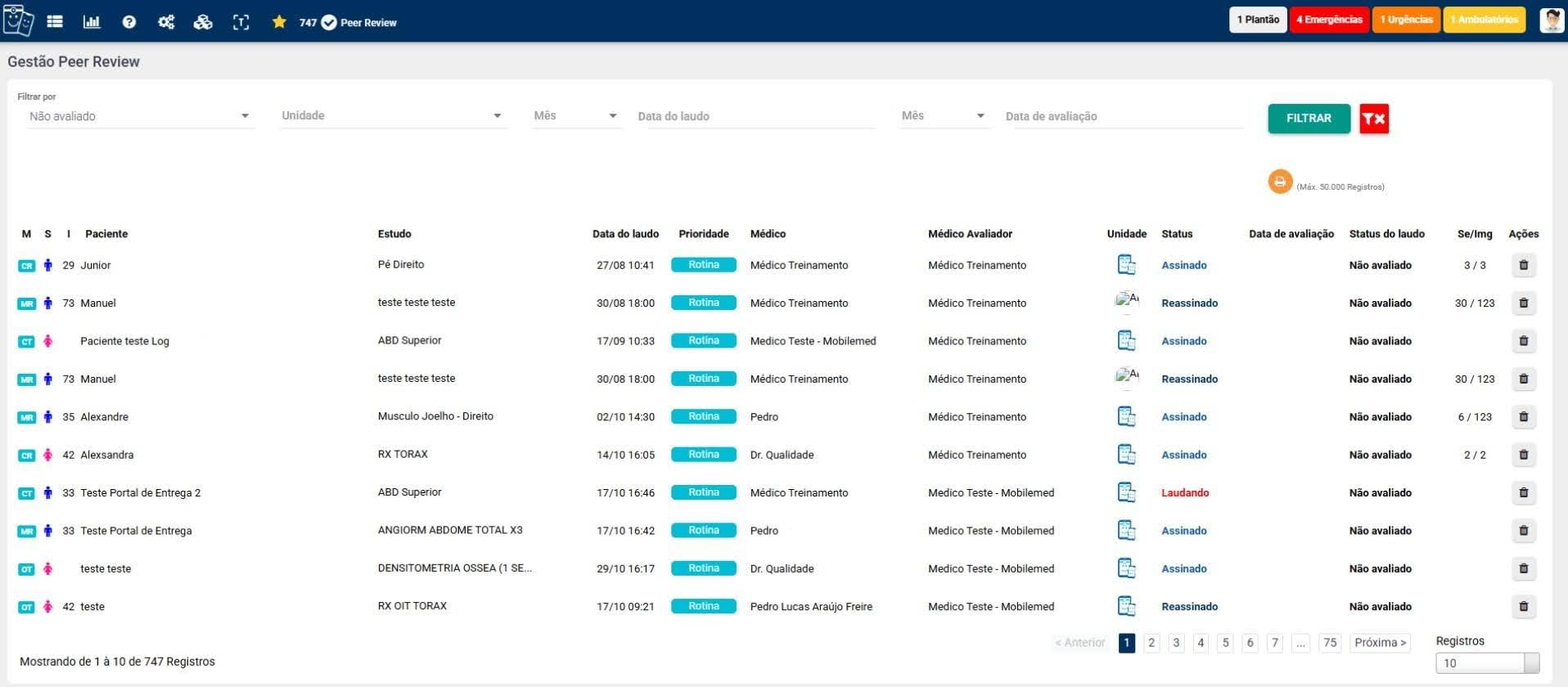Image resolution: width=1568 pixels, height=687 pixels.
Task: Open the help question mark icon
Action: 129,22
